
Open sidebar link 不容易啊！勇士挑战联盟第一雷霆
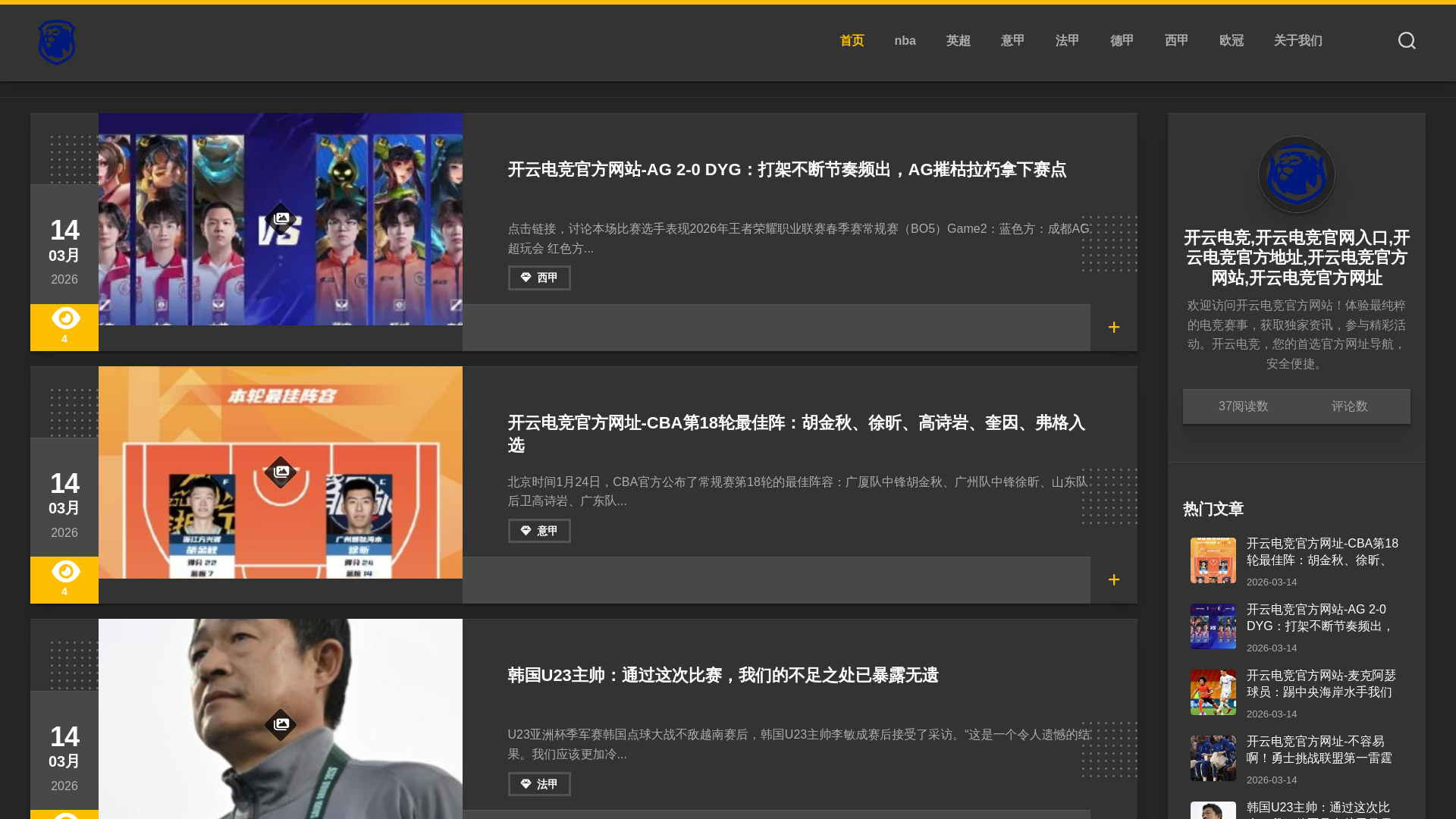pyautogui.click(x=1319, y=750)
